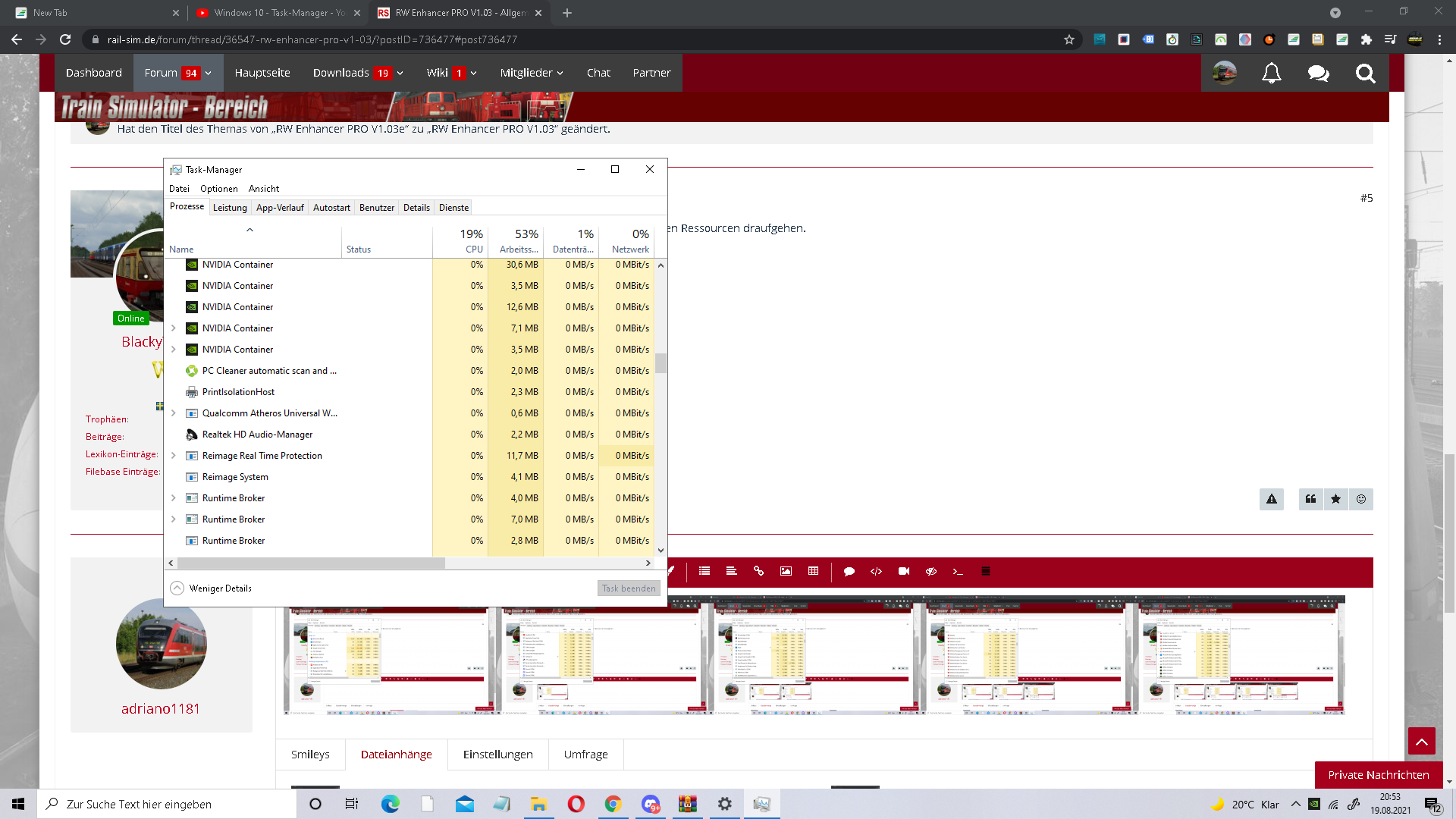This screenshot has height=819, width=1456.
Task: Click the report post warning icon
Action: 1272,499
